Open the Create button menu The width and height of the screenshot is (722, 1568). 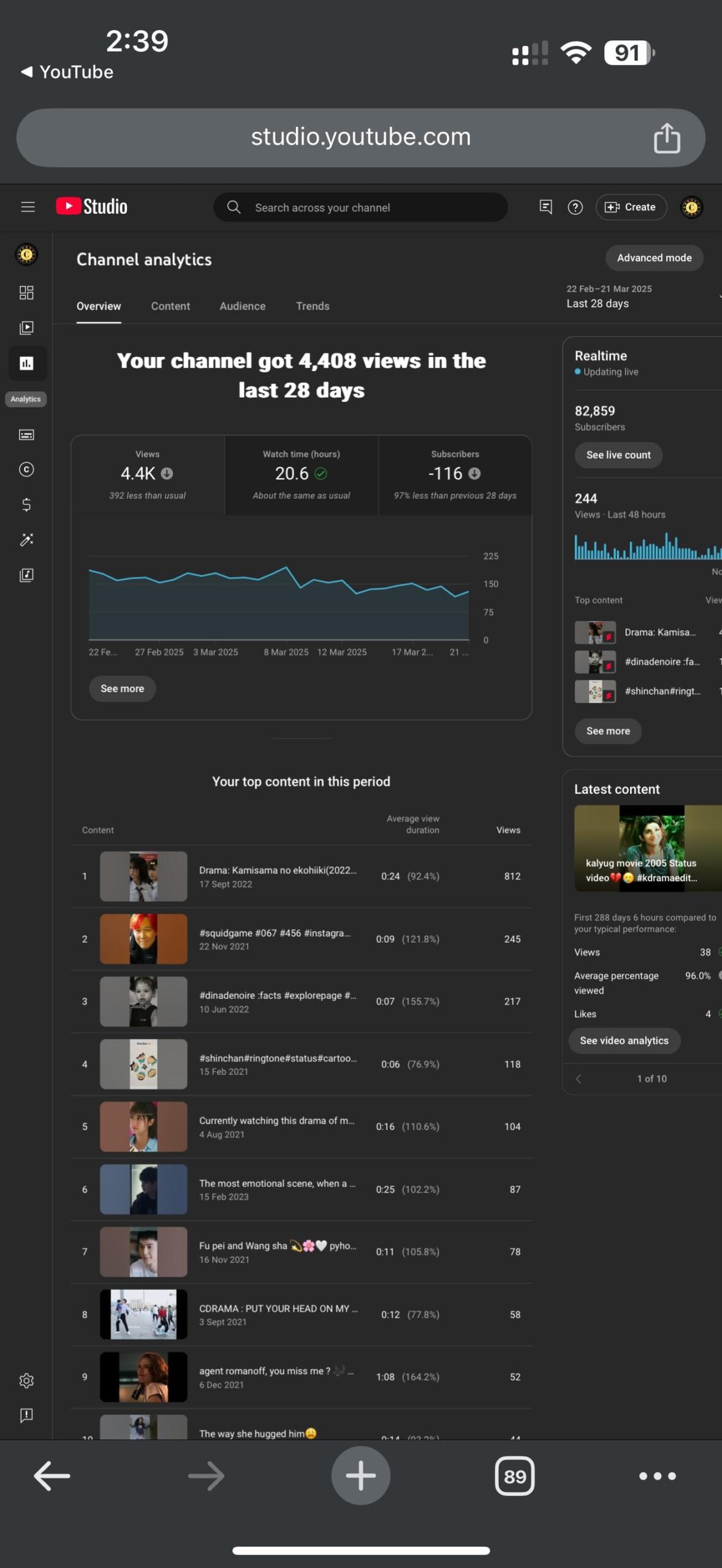(x=631, y=207)
